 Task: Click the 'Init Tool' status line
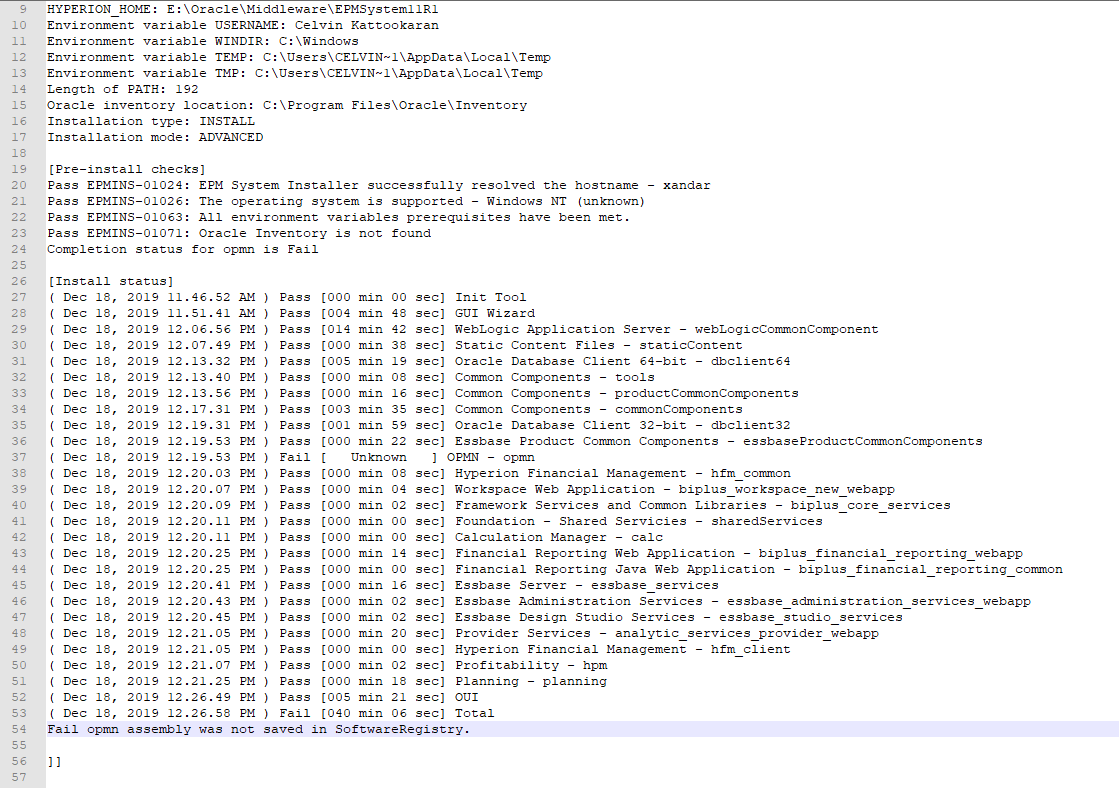pyautogui.click(x=287, y=297)
